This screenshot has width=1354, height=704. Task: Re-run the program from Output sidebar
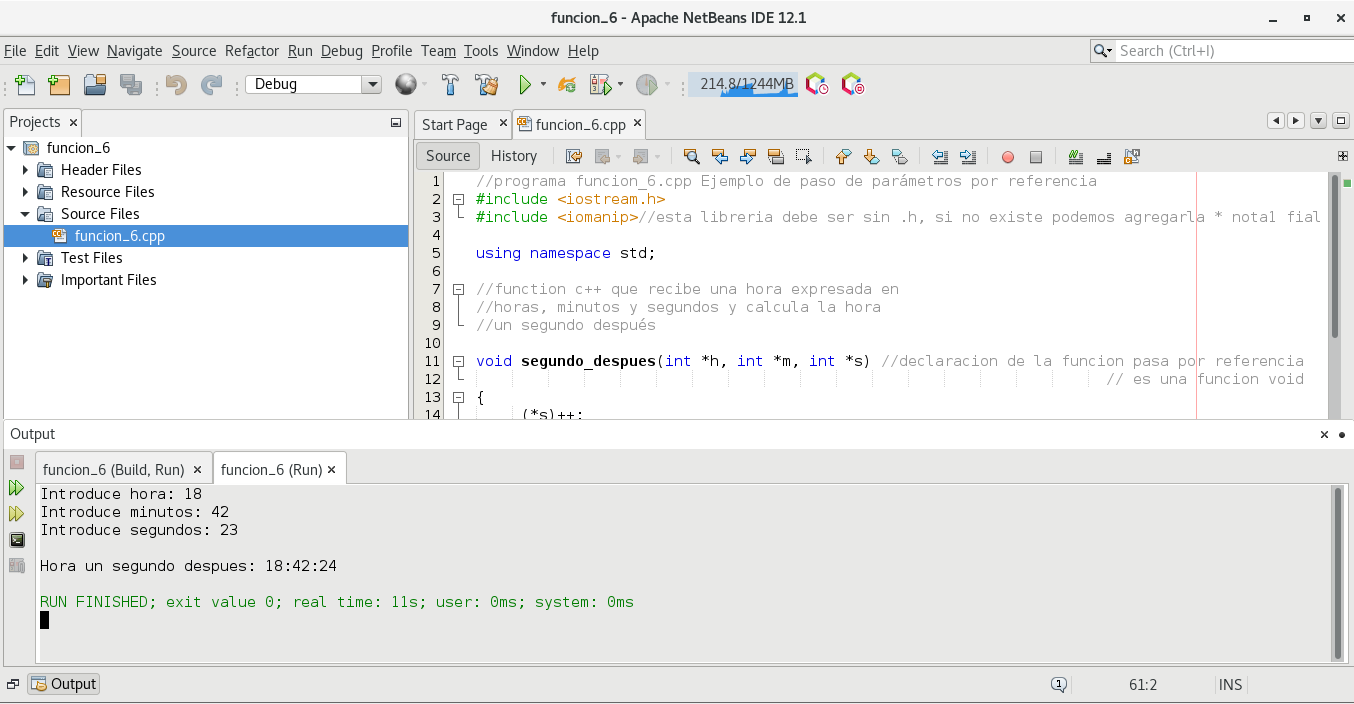(17, 488)
